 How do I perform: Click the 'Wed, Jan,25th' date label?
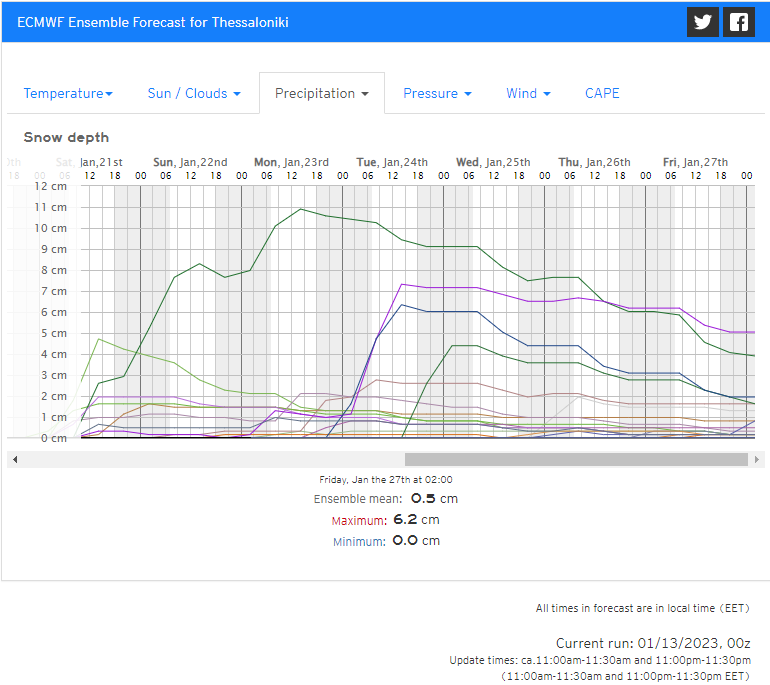coord(493,163)
